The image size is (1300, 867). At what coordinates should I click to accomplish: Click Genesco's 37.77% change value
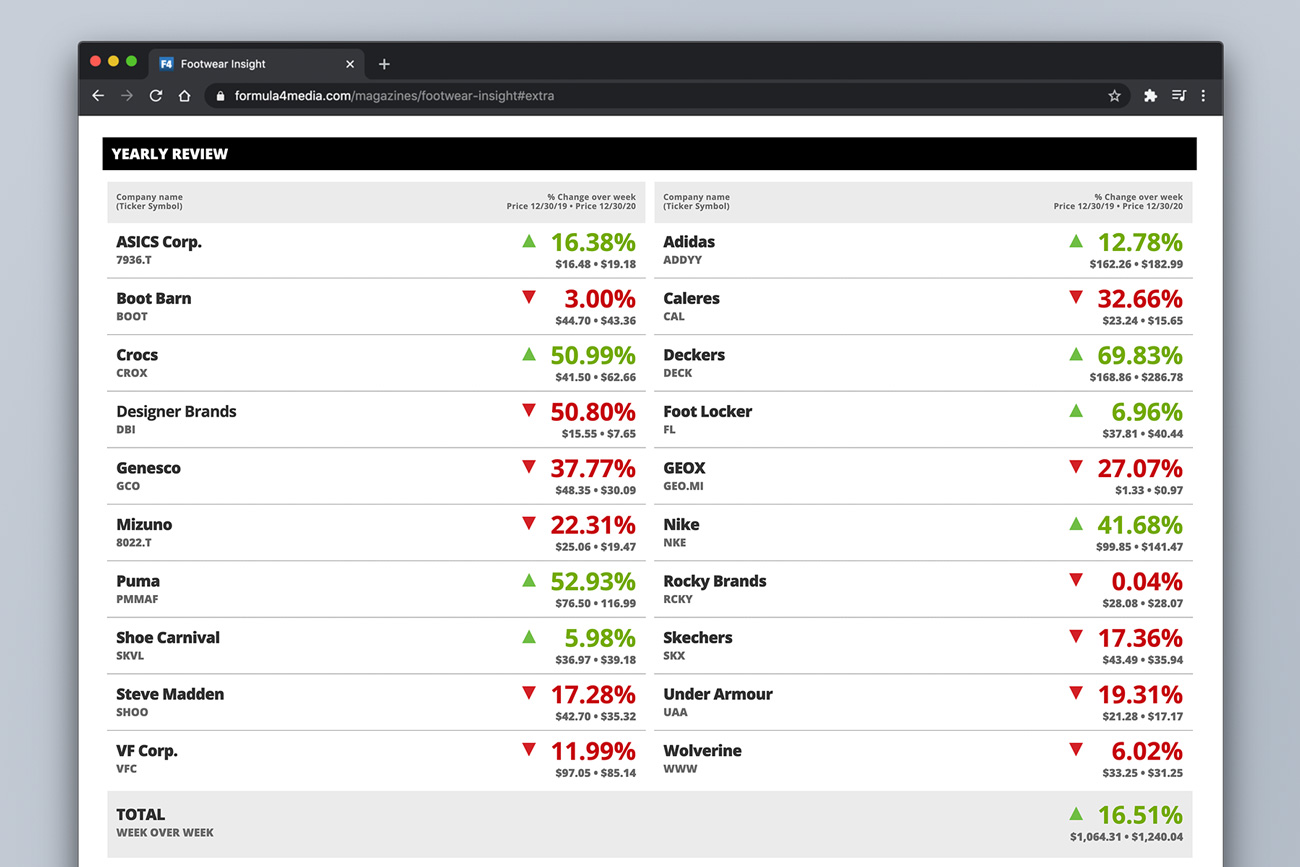(x=593, y=468)
